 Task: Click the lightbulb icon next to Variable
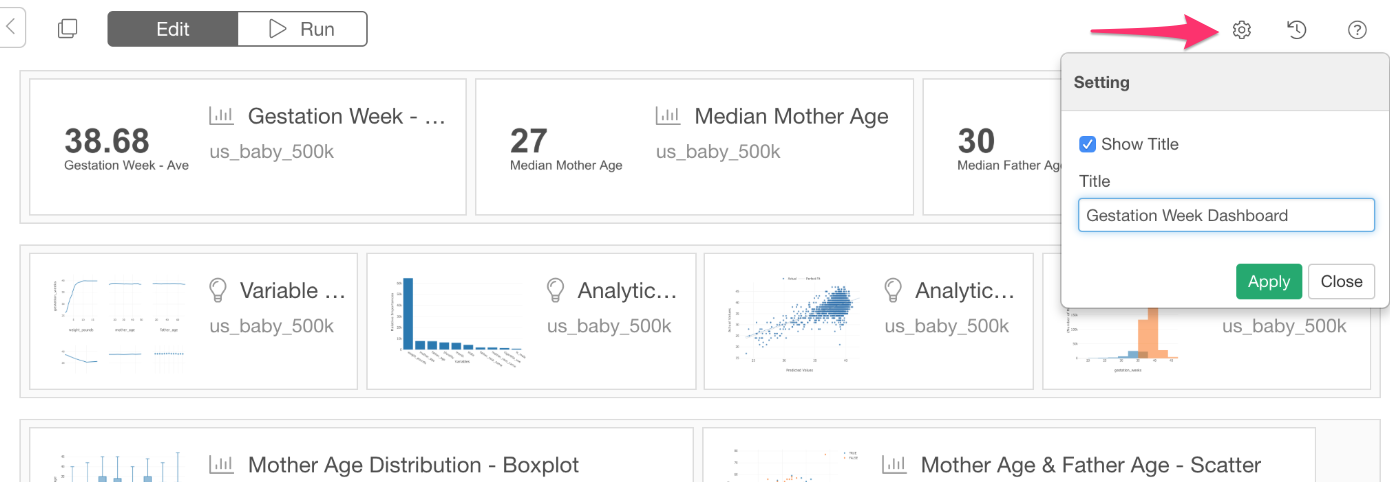217,290
